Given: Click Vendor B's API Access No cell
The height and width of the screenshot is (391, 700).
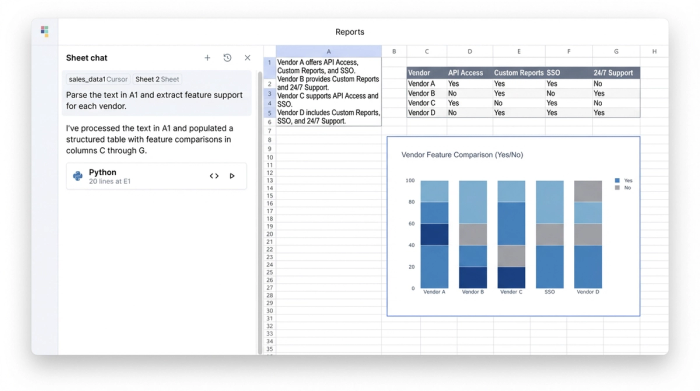Looking at the screenshot, I should tap(469, 93).
